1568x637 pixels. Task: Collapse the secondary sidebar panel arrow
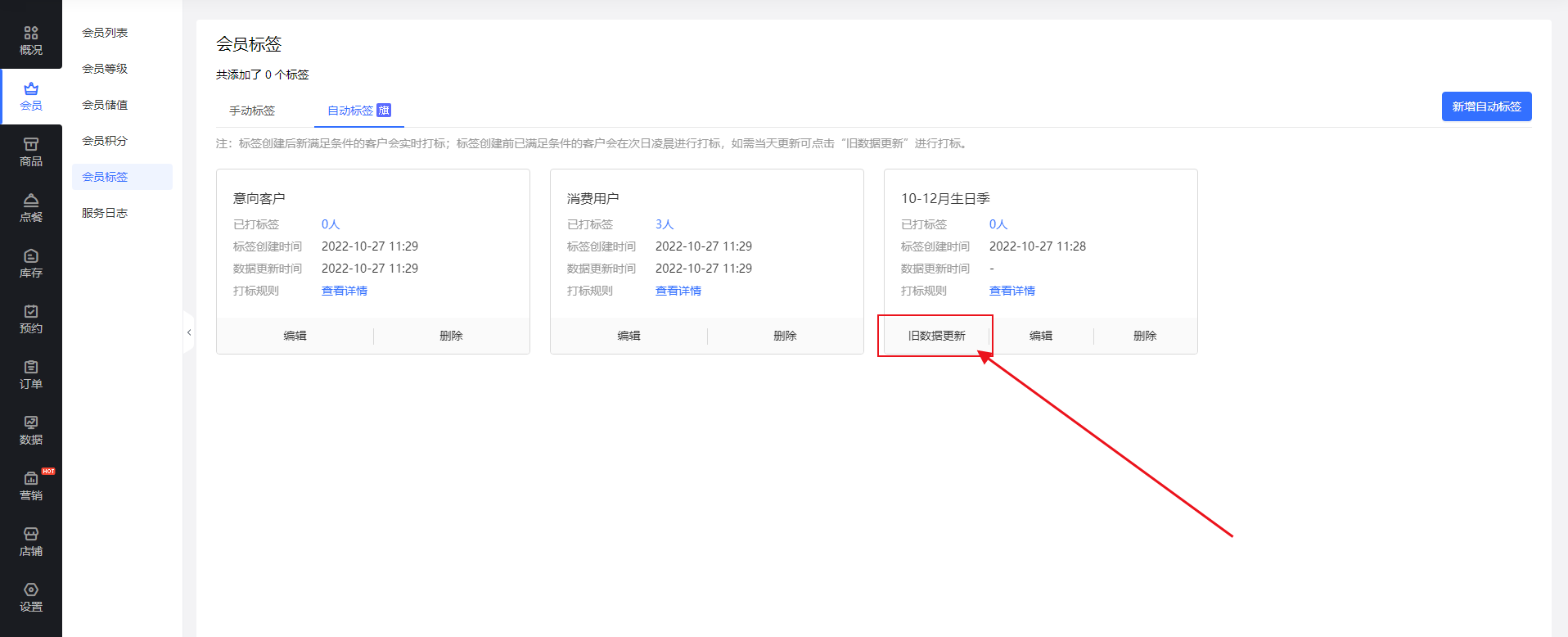(x=189, y=332)
